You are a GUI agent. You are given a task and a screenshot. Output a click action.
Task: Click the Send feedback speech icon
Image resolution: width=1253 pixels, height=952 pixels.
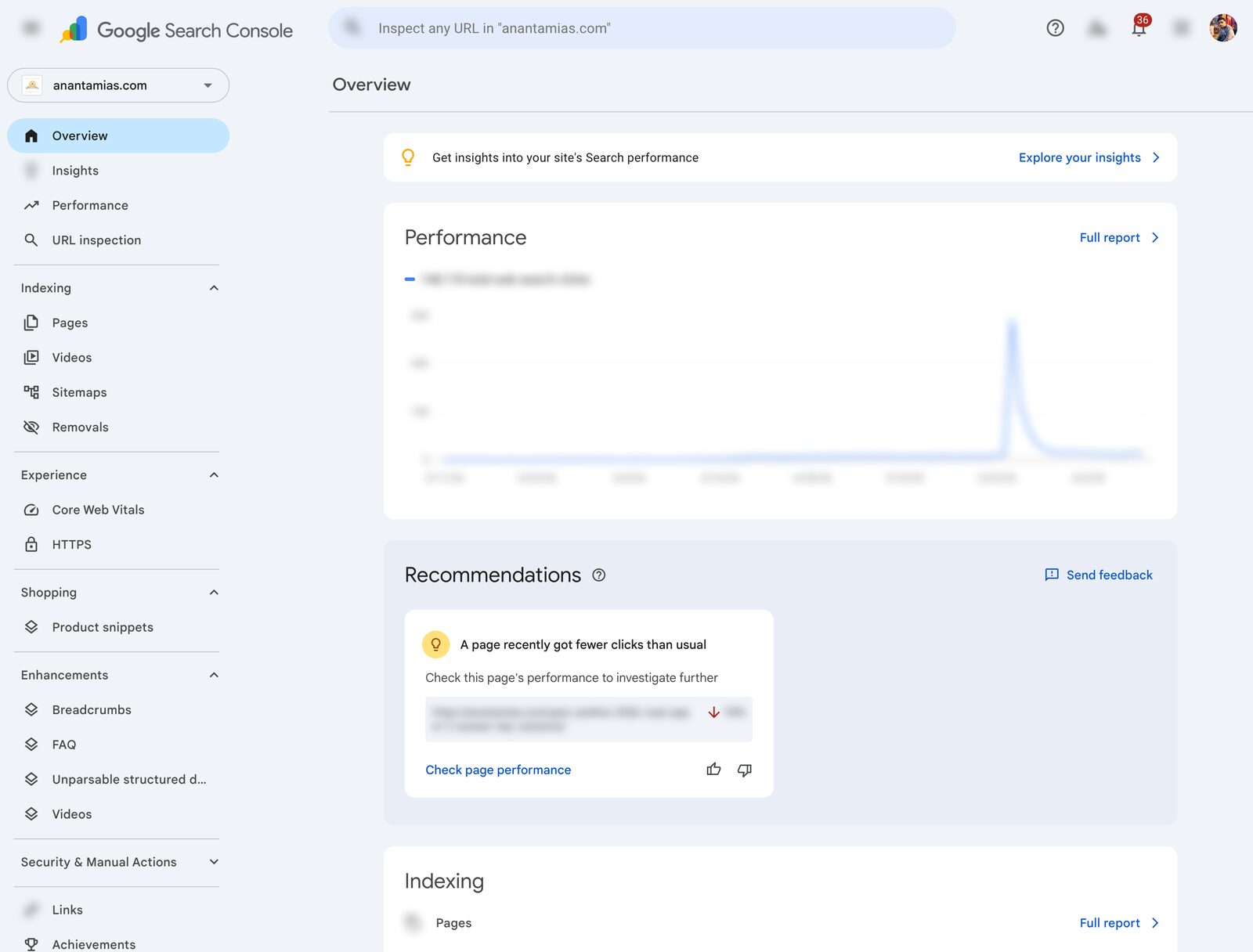click(x=1052, y=575)
